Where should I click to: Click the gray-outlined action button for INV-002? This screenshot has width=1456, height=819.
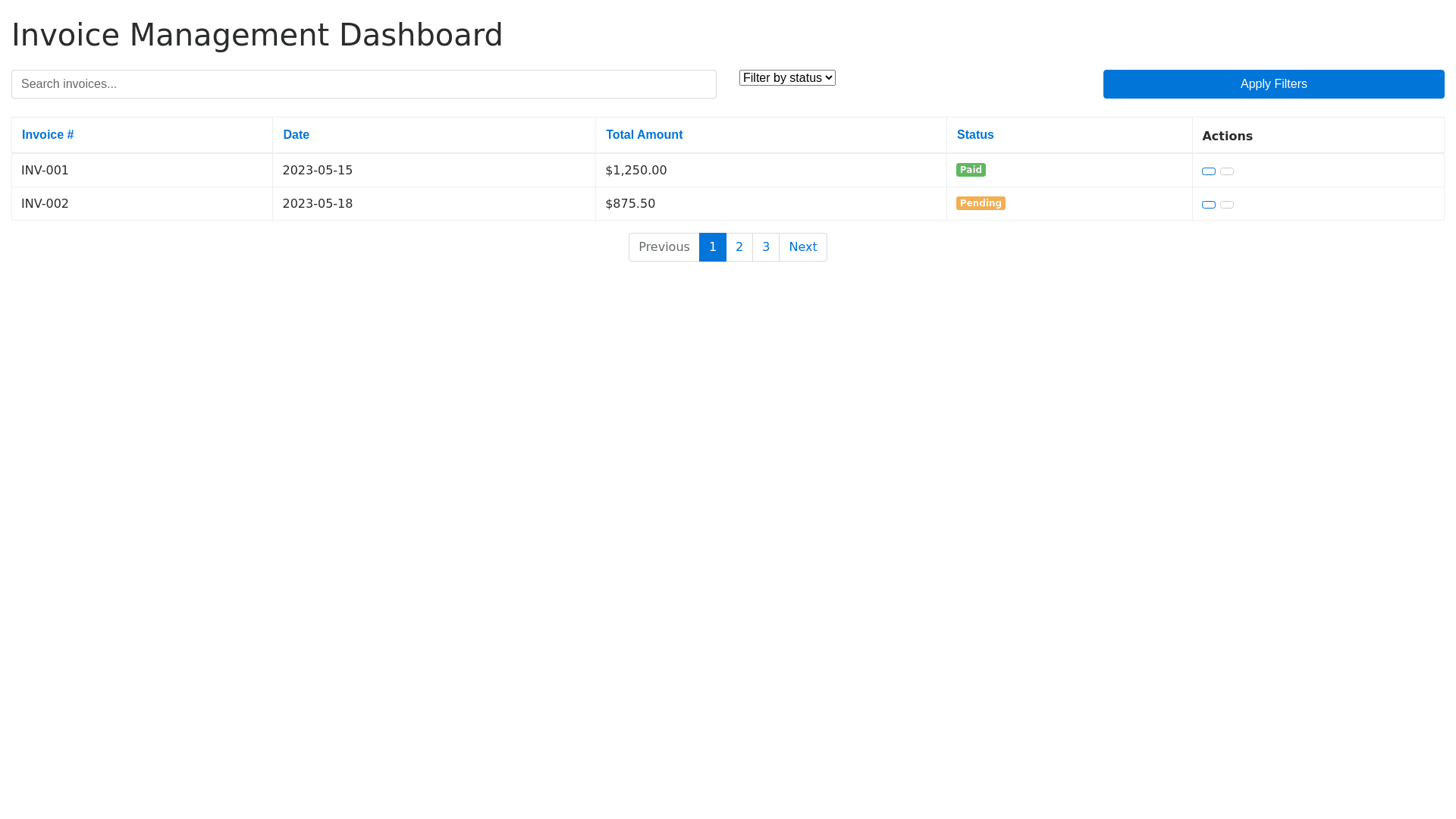1226,205
